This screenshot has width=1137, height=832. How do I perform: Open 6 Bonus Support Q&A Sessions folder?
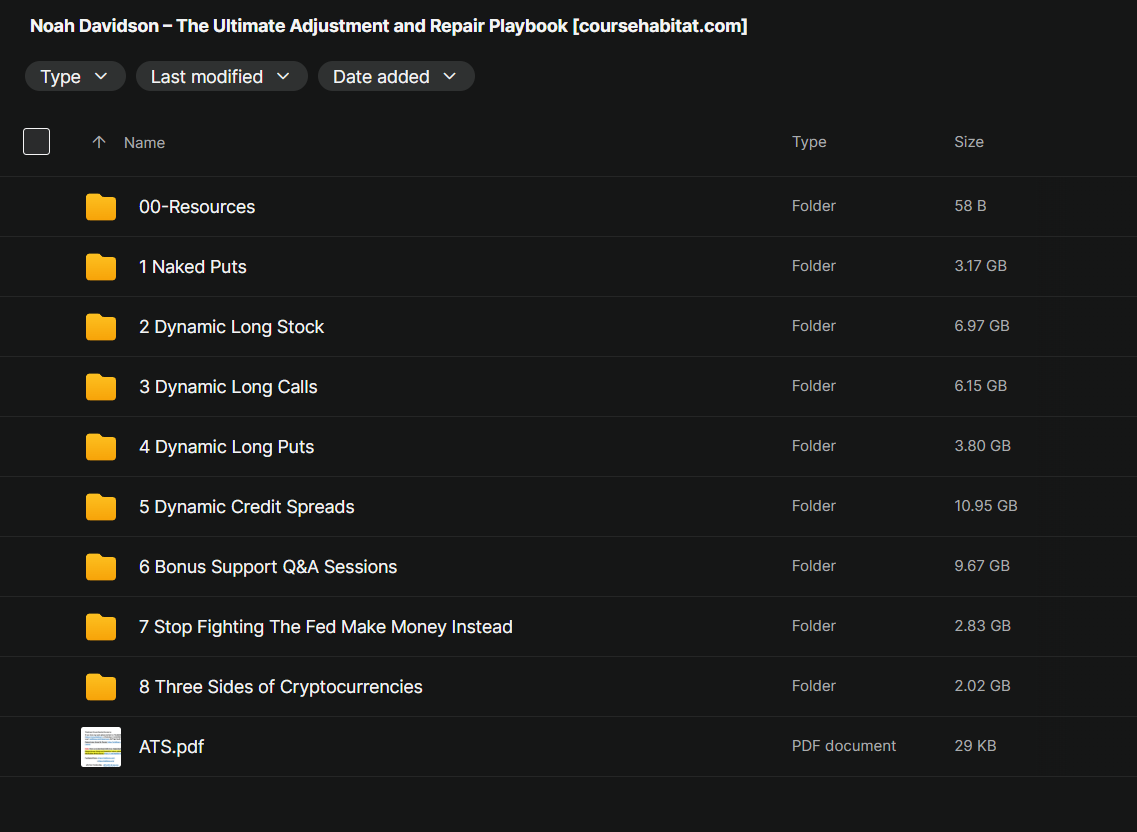[x=268, y=567]
